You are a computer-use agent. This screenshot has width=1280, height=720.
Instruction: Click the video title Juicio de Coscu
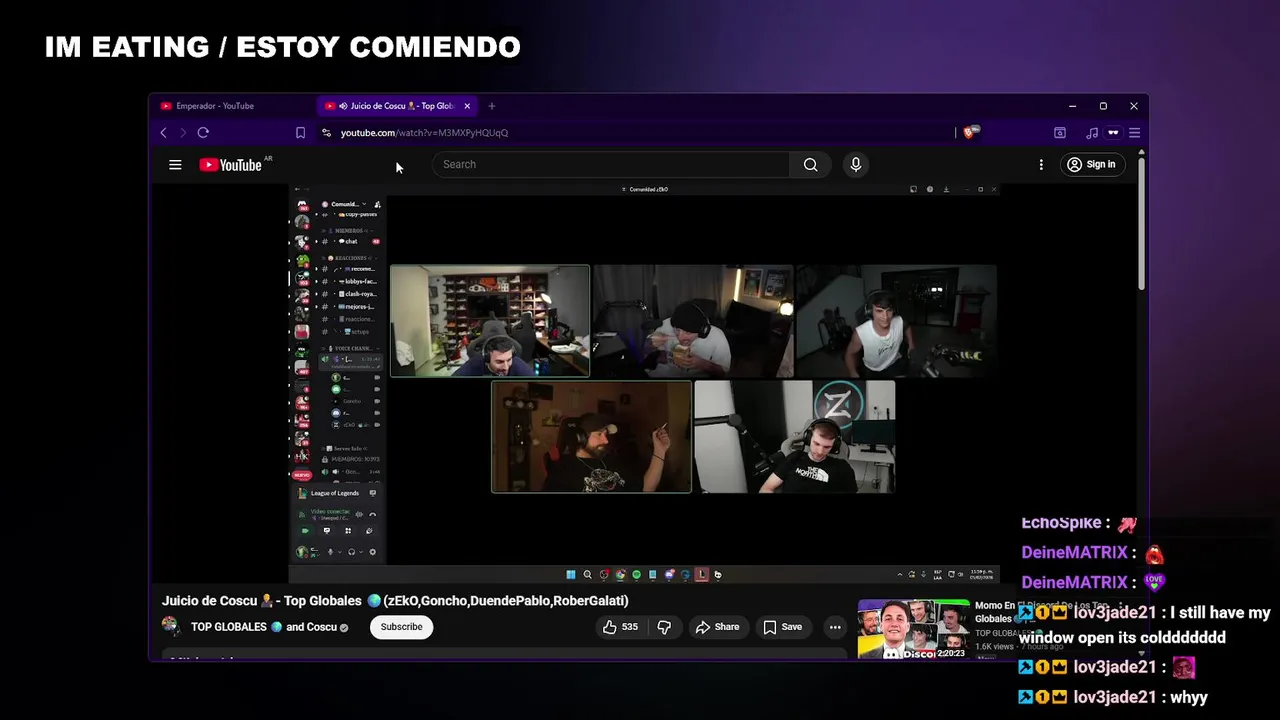point(395,601)
